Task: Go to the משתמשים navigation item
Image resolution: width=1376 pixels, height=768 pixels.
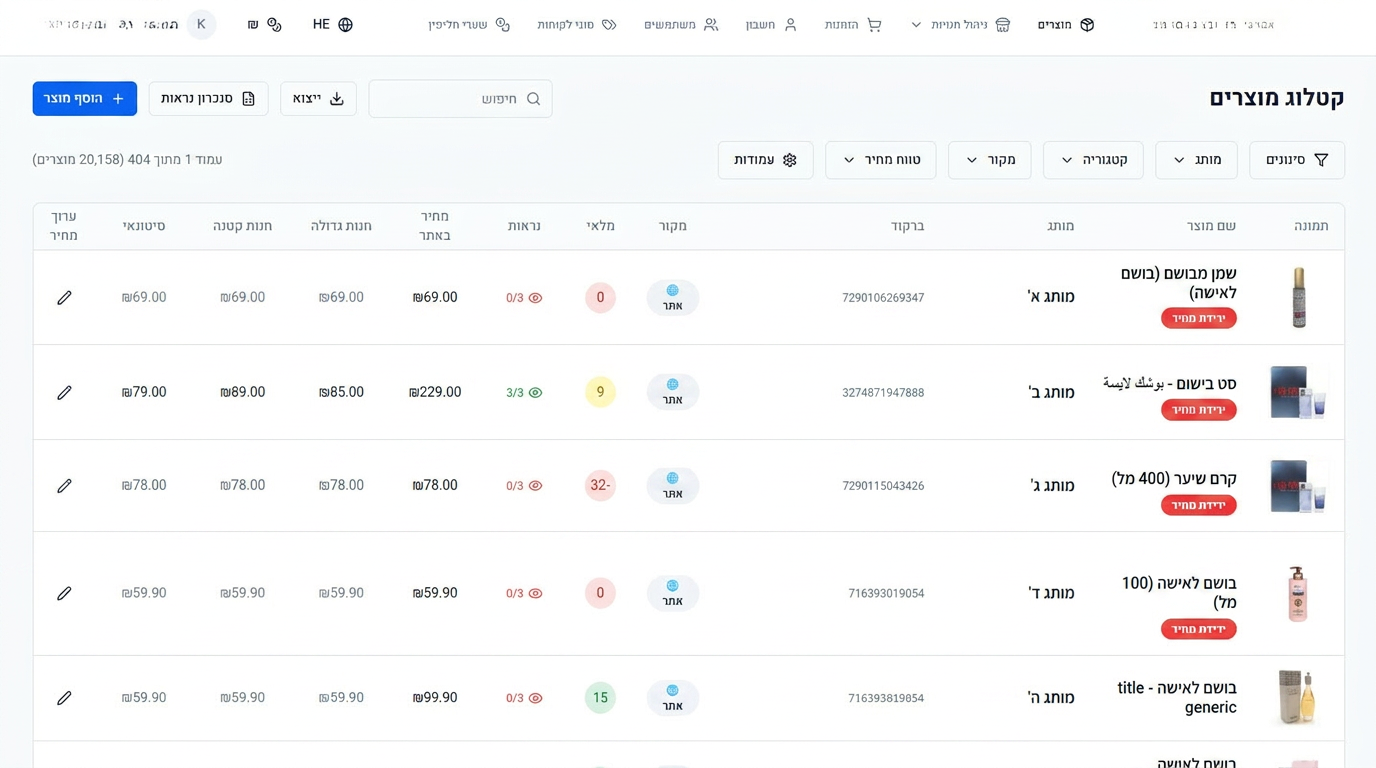Action: pyautogui.click(x=681, y=25)
